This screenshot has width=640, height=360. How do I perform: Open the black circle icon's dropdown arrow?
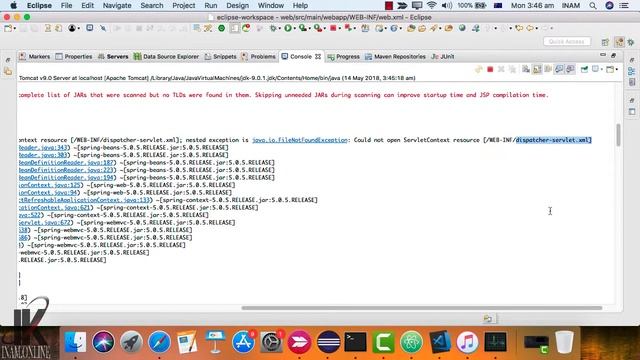pyautogui.click(x=78, y=28)
